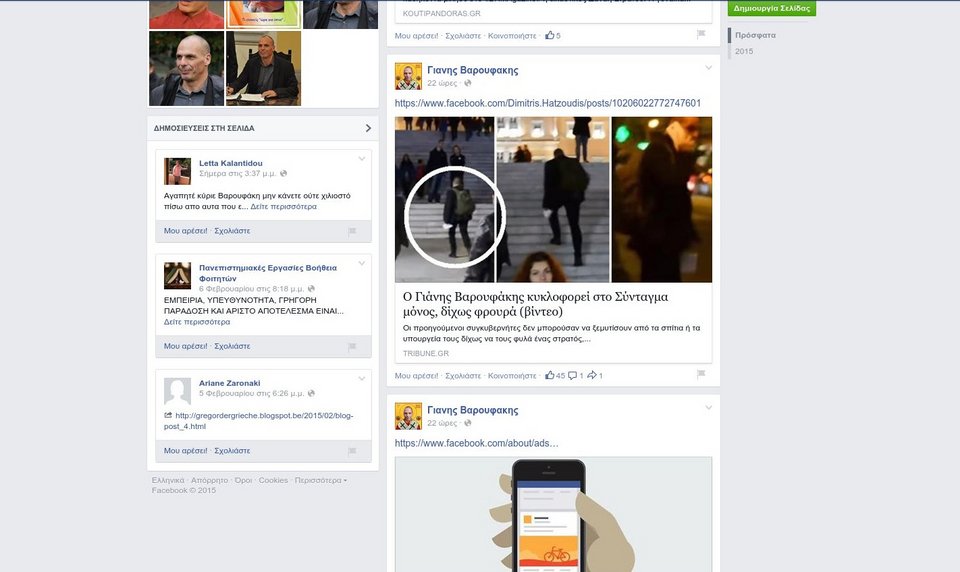Click Κοινοποιήστε on Syntagma post
Image resolution: width=960 pixels, height=572 pixels.
(512, 375)
